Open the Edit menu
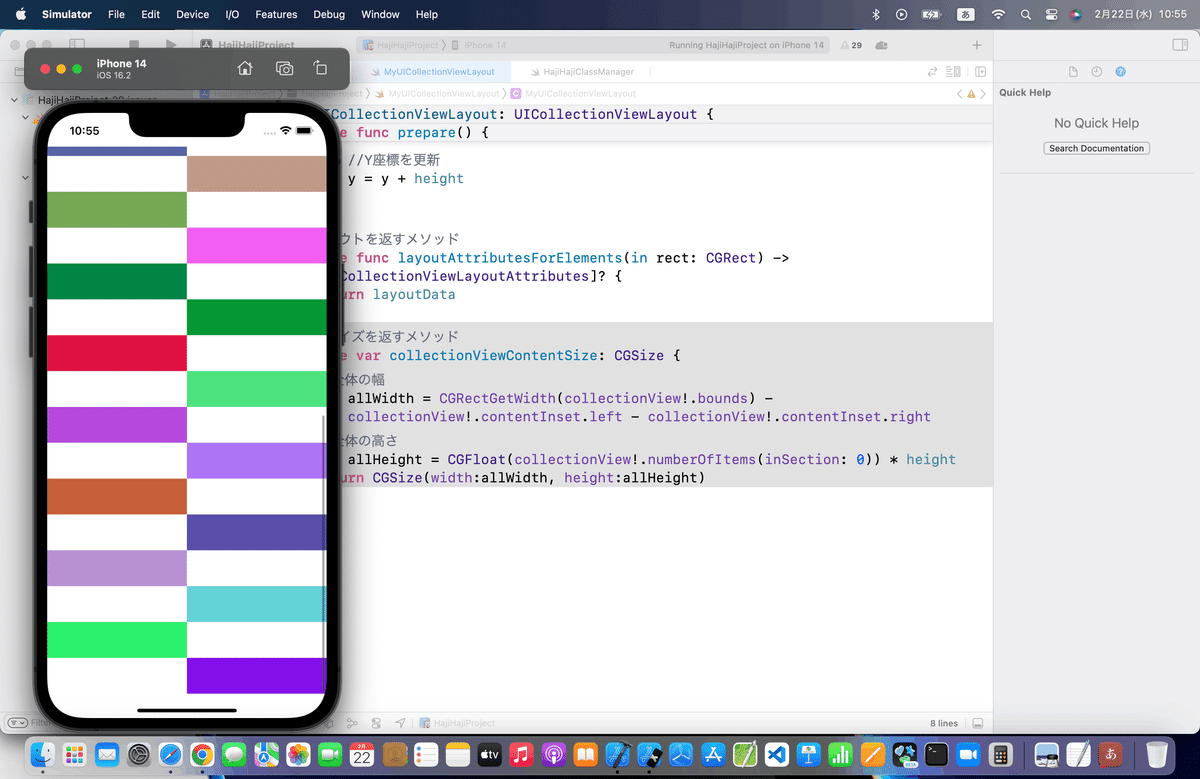1200x779 pixels. click(150, 14)
